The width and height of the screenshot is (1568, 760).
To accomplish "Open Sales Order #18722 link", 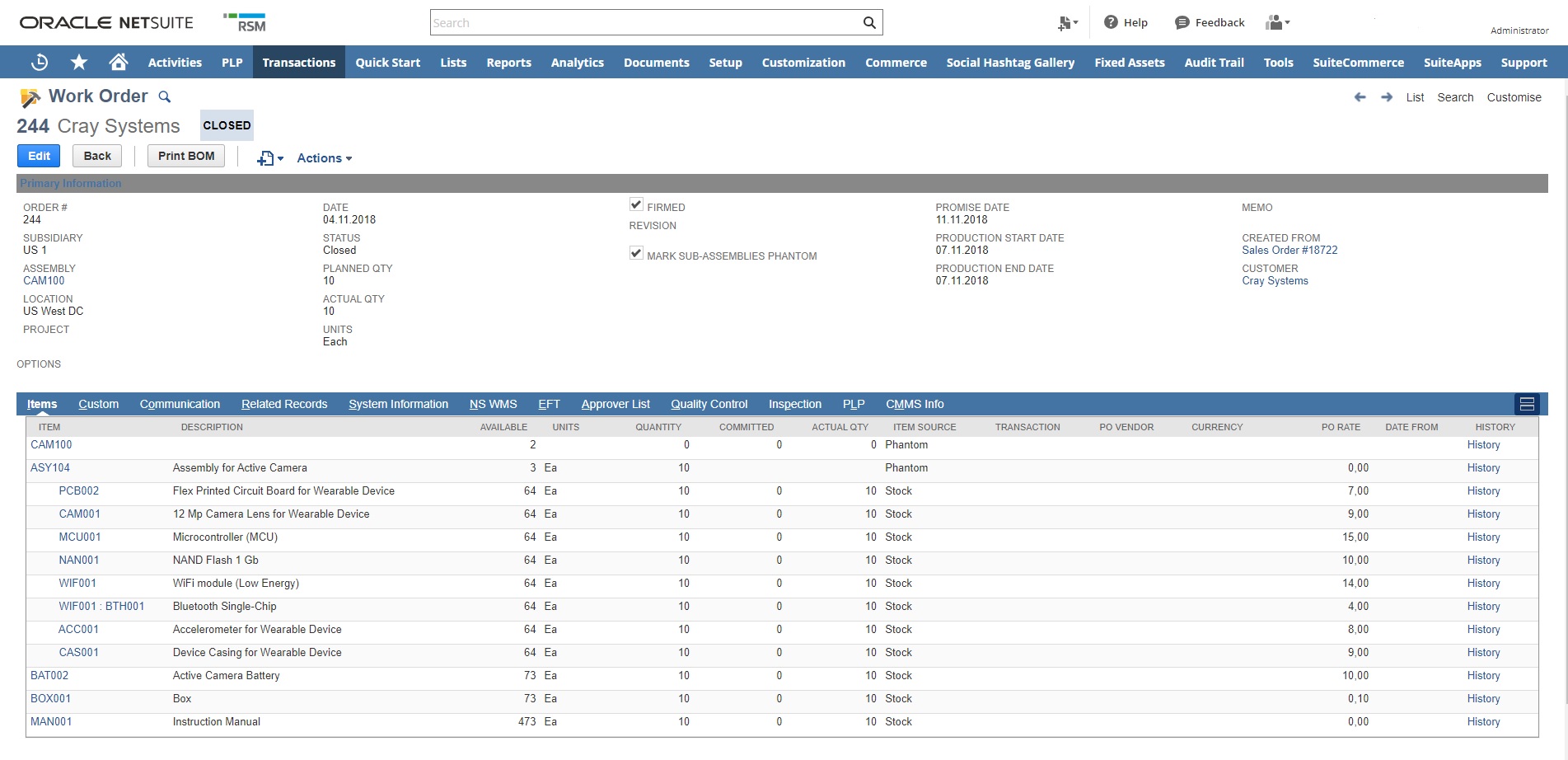I will point(1290,251).
